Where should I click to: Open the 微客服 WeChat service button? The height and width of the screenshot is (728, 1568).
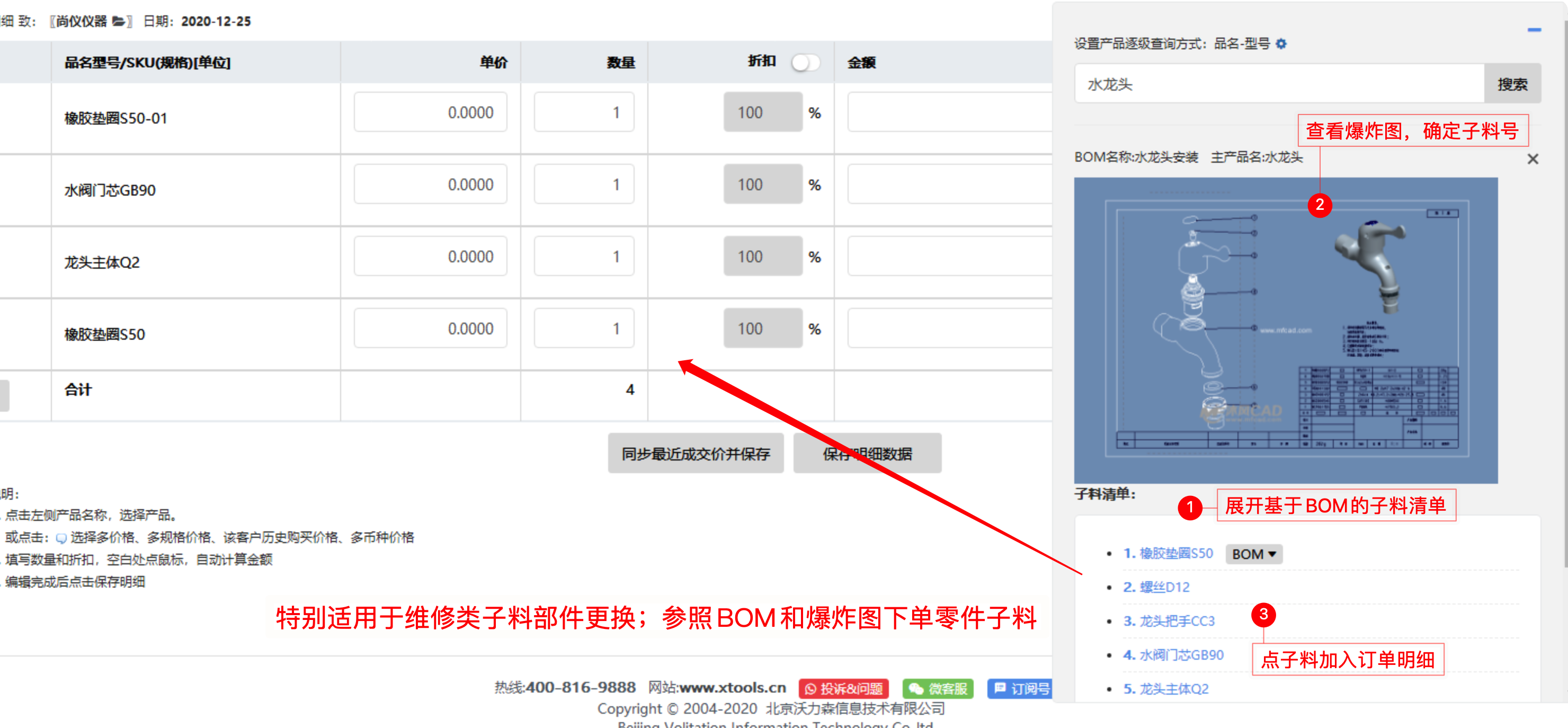click(x=938, y=688)
